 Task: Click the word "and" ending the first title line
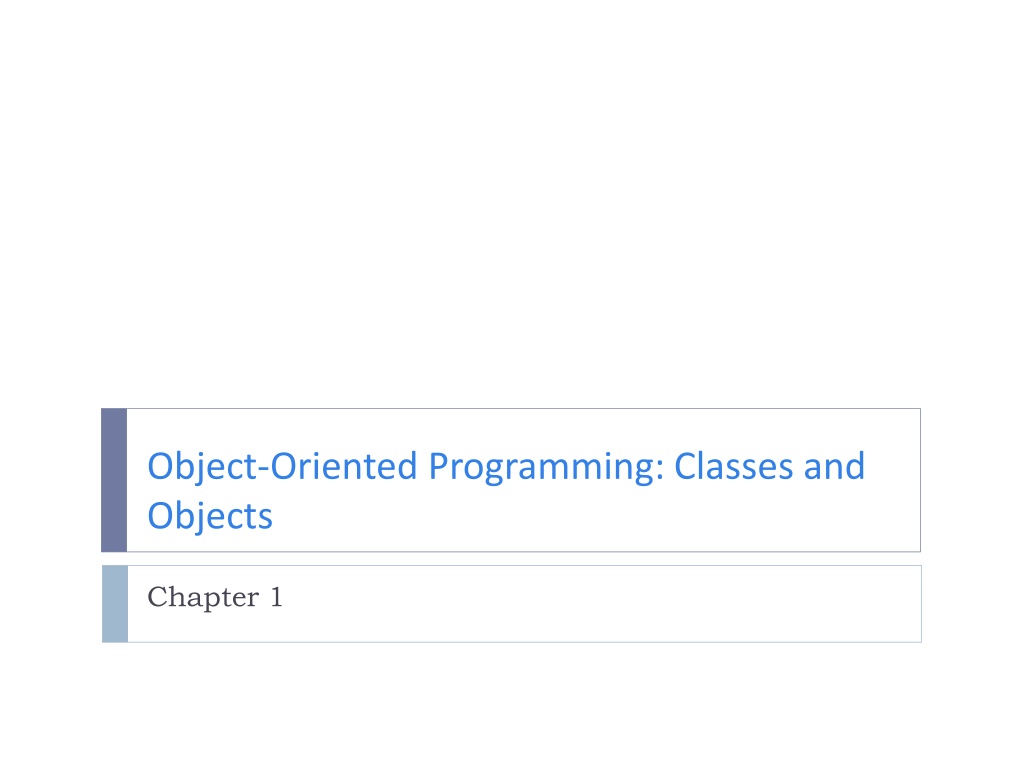pos(834,466)
